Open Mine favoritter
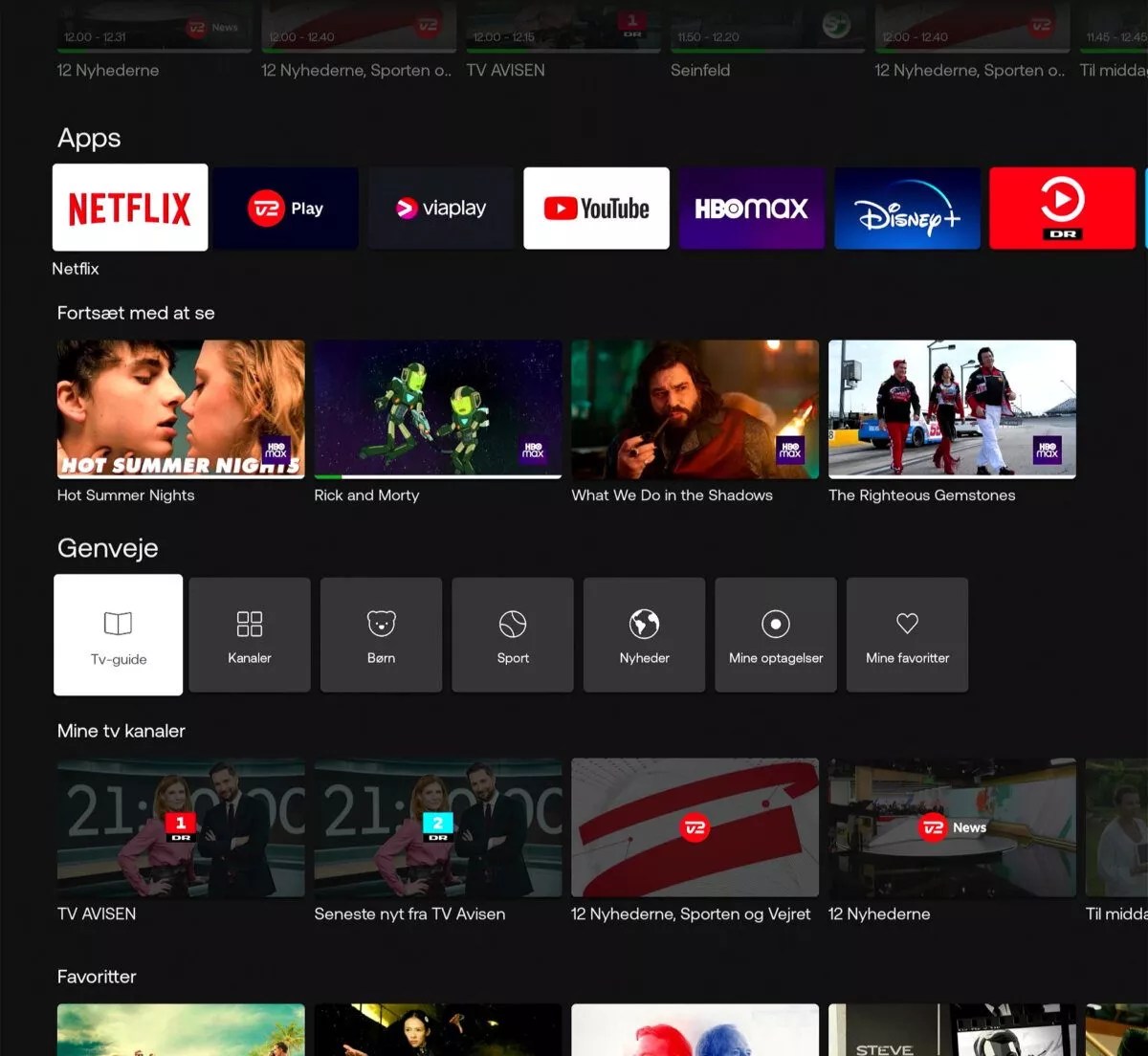Image resolution: width=1148 pixels, height=1056 pixels. tap(907, 634)
